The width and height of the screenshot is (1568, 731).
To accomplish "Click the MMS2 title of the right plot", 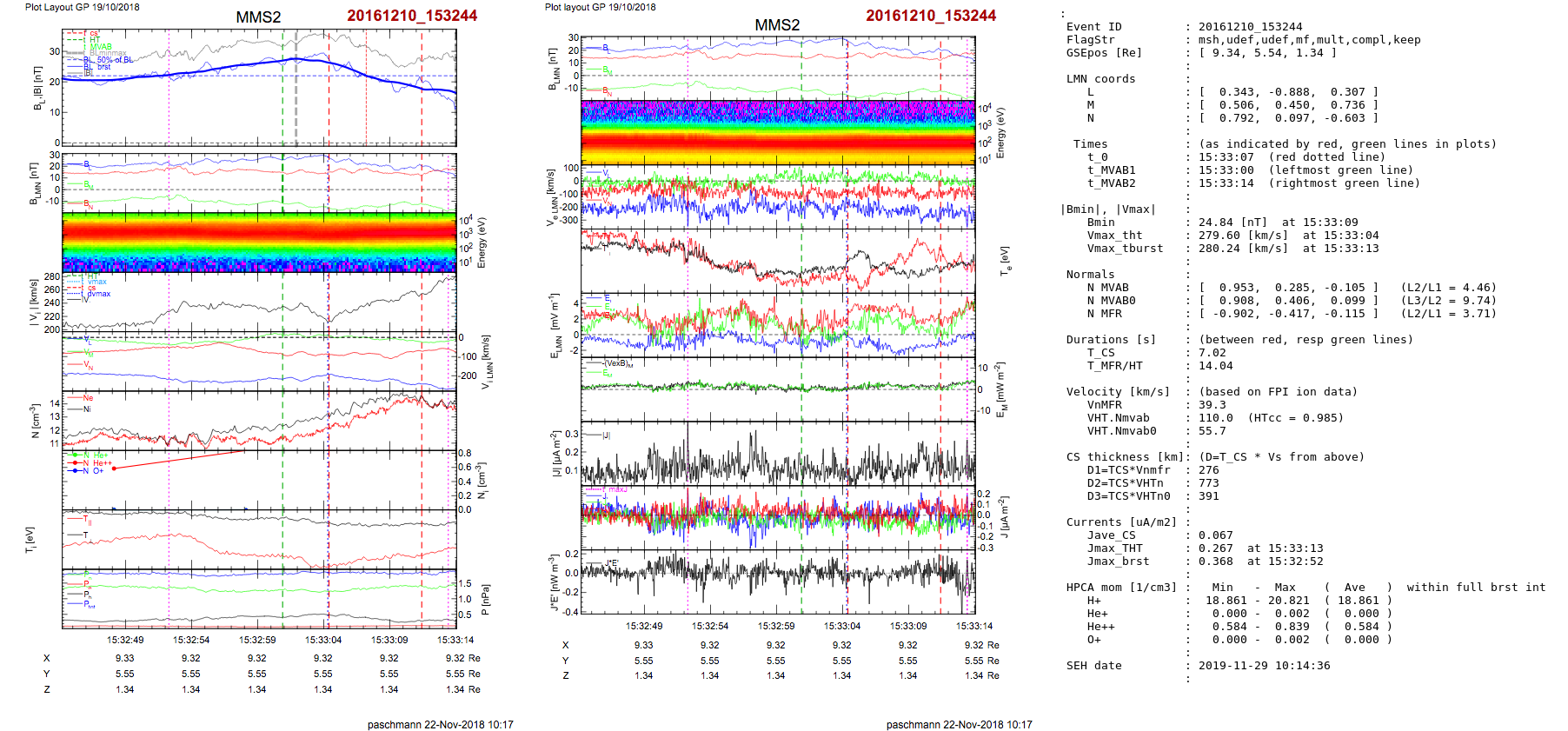I will click(777, 25).
